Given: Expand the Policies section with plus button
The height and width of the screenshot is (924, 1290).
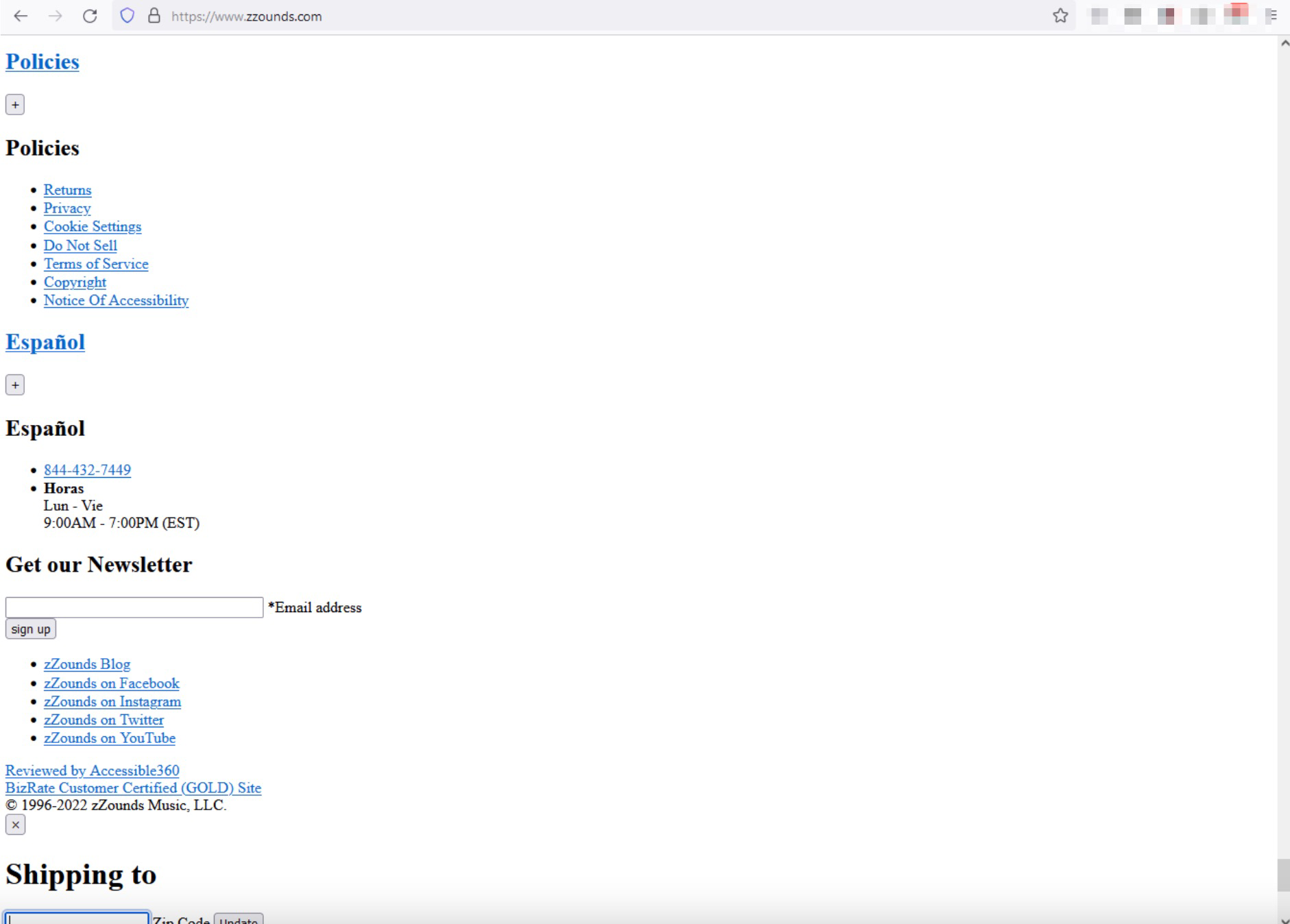Looking at the screenshot, I should click(15, 105).
